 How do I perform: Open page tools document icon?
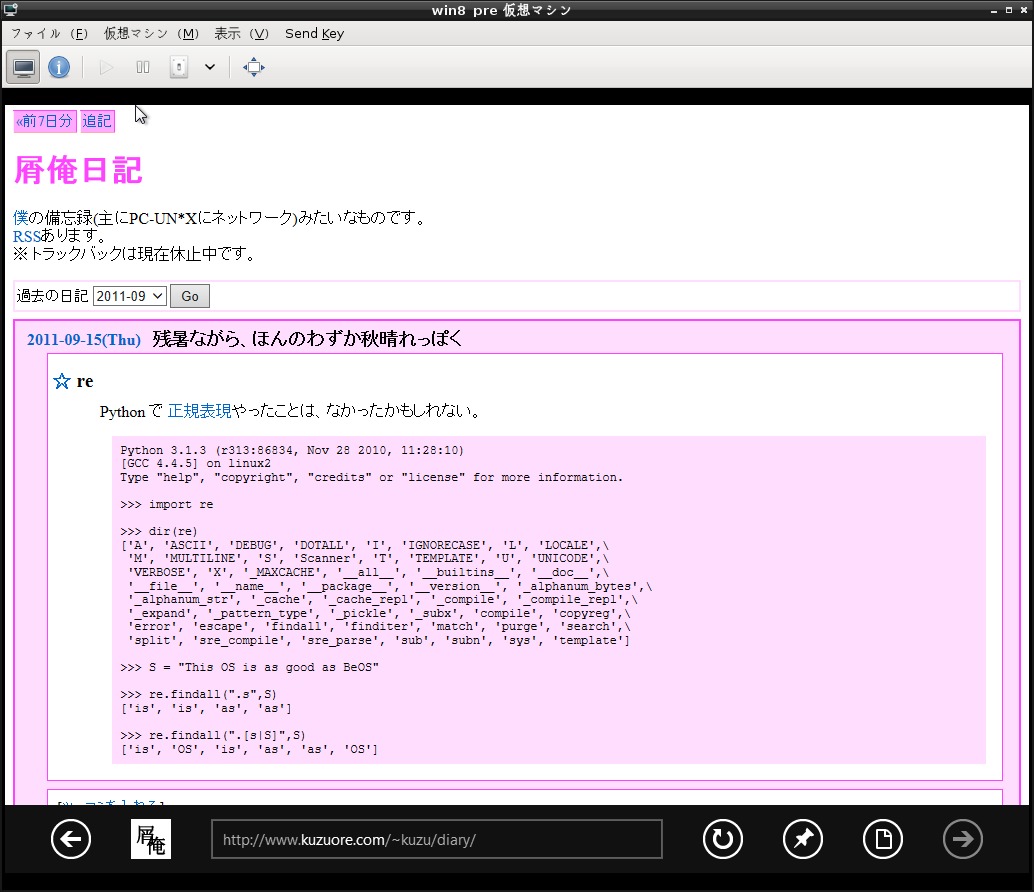tap(883, 839)
